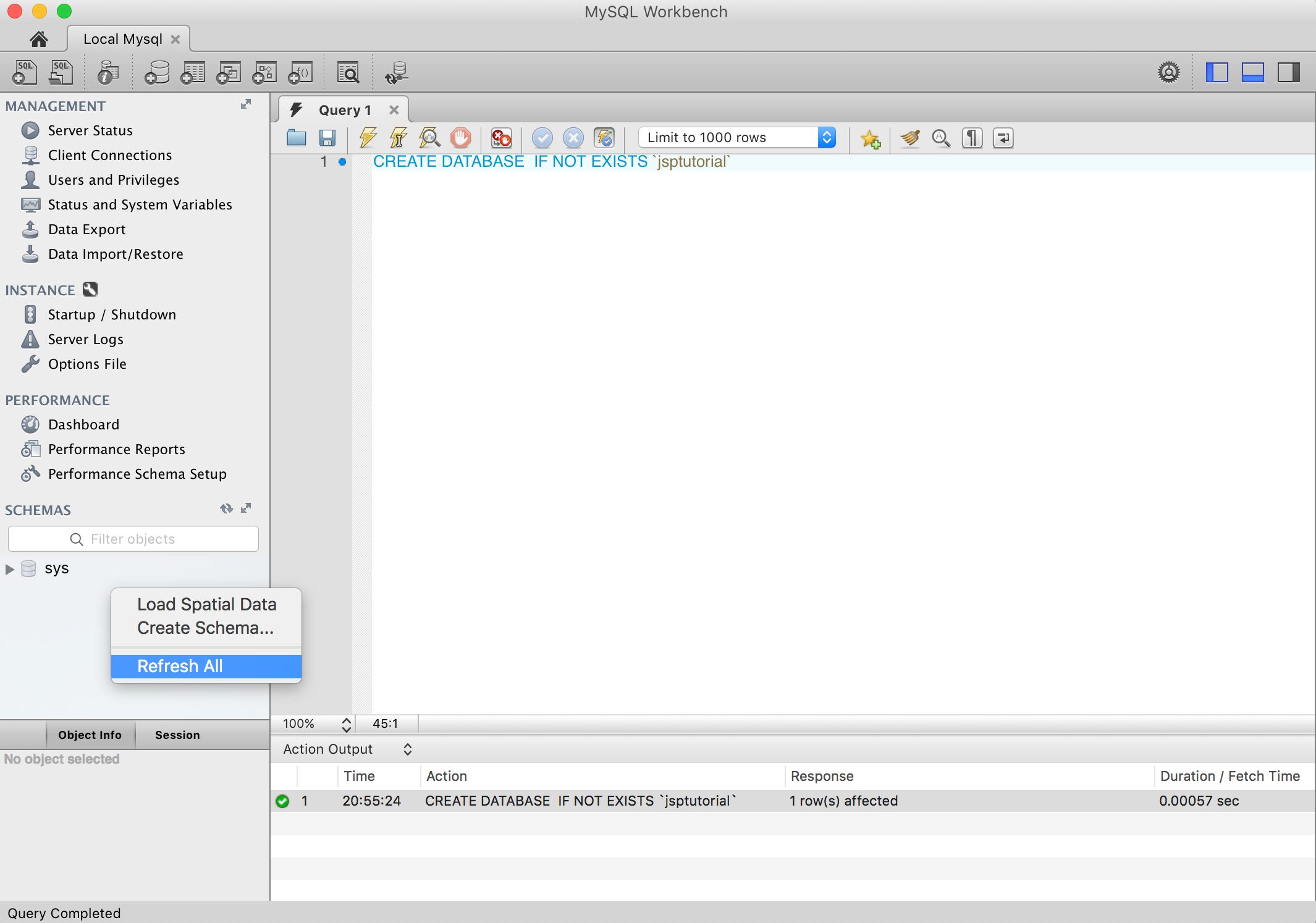The height and width of the screenshot is (923, 1316).
Task: Open Action Output type dropdown
Action: click(x=347, y=749)
